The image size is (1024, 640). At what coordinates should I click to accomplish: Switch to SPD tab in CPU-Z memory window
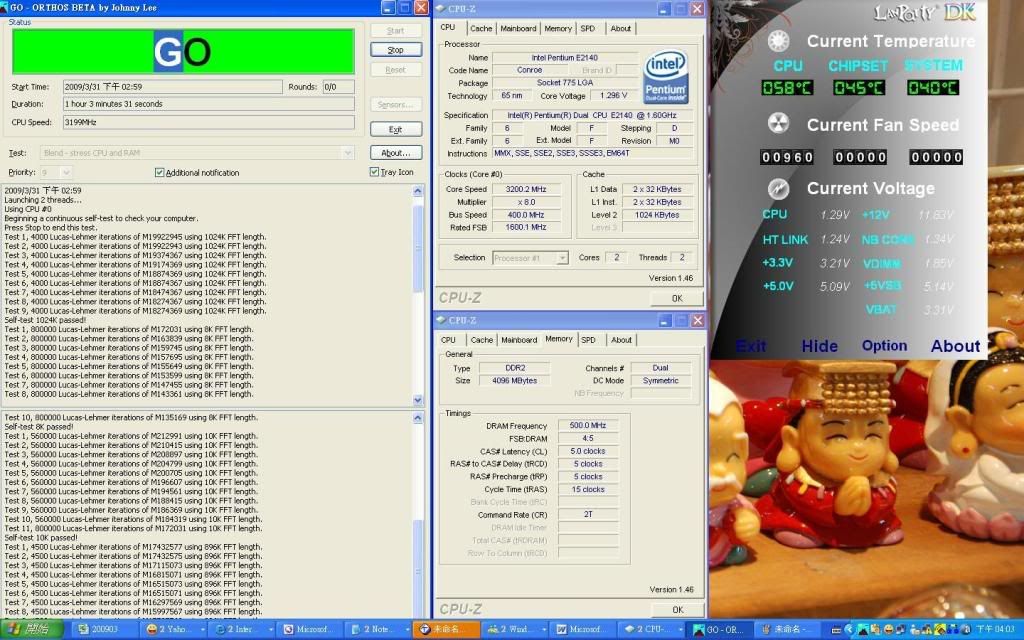click(x=588, y=340)
